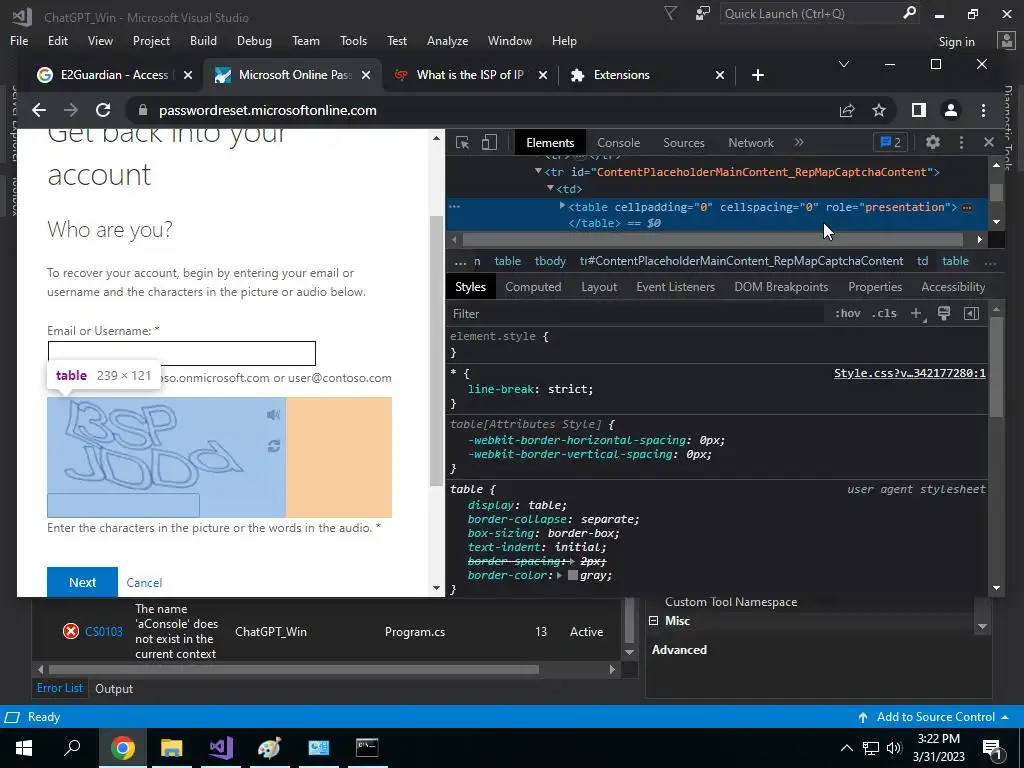Open the DevTools customize menu dots
The width and height of the screenshot is (1024, 768).
coord(961,142)
